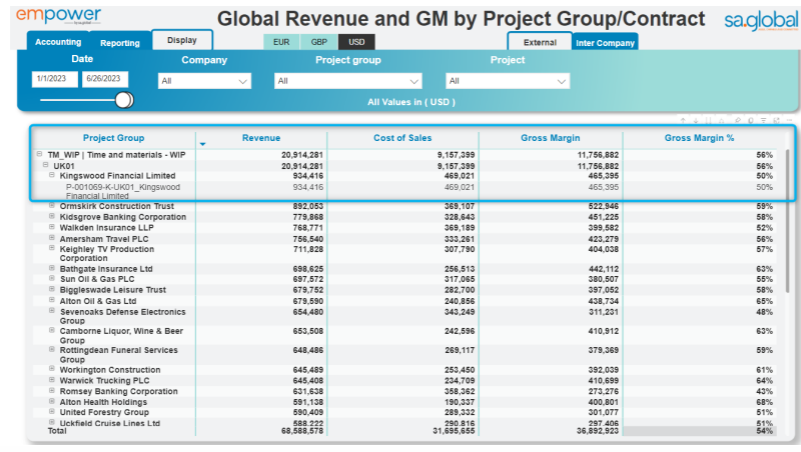Image resolution: width=801 pixels, height=452 pixels.
Task: Switch to the Reporting tab
Action: click(x=120, y=43)
